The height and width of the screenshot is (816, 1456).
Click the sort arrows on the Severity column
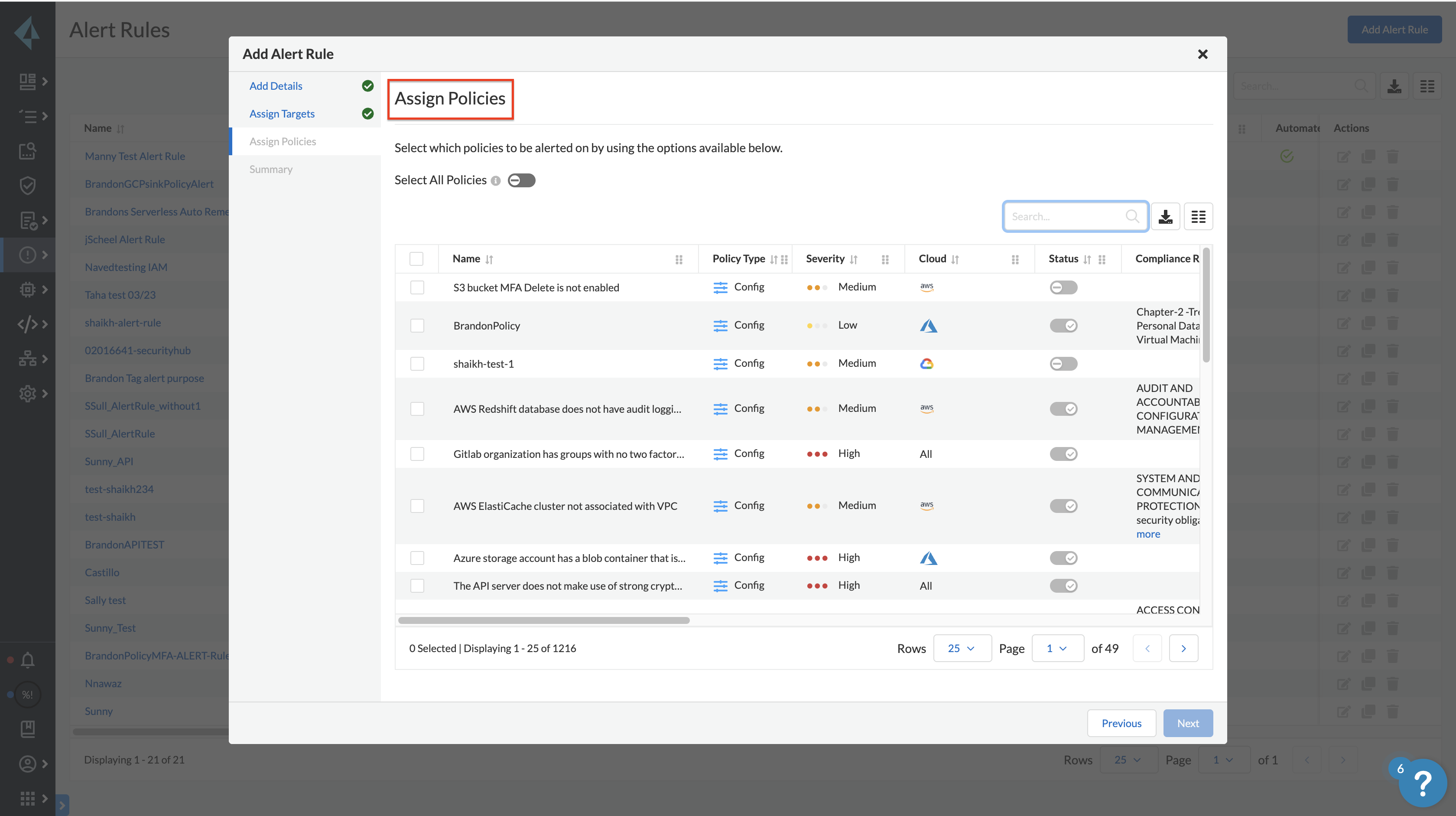click(854, 260)
